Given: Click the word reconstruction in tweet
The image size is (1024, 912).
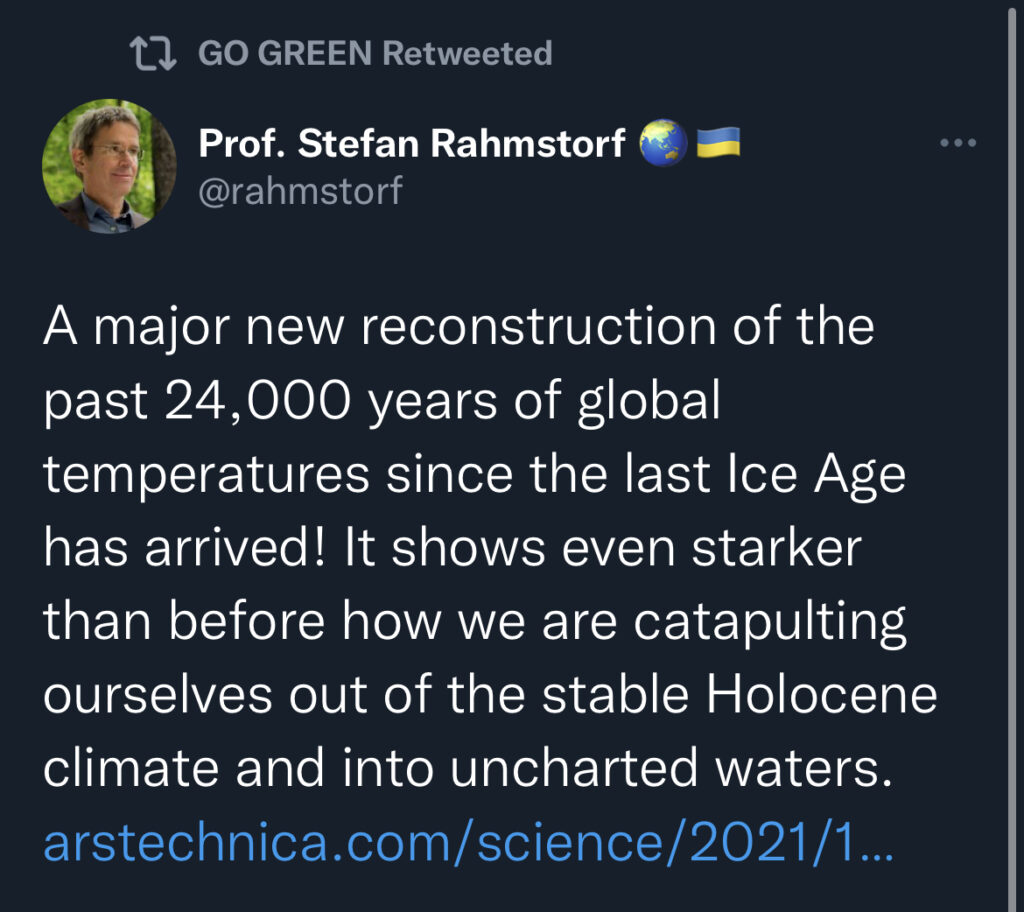Looking at the screenshot, I should point(539,327).
